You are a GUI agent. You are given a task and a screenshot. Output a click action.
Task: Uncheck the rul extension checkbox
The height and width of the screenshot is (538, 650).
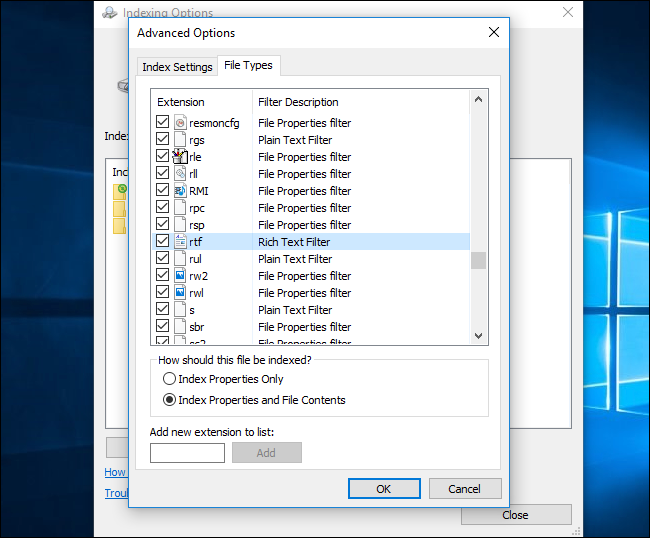162,258
